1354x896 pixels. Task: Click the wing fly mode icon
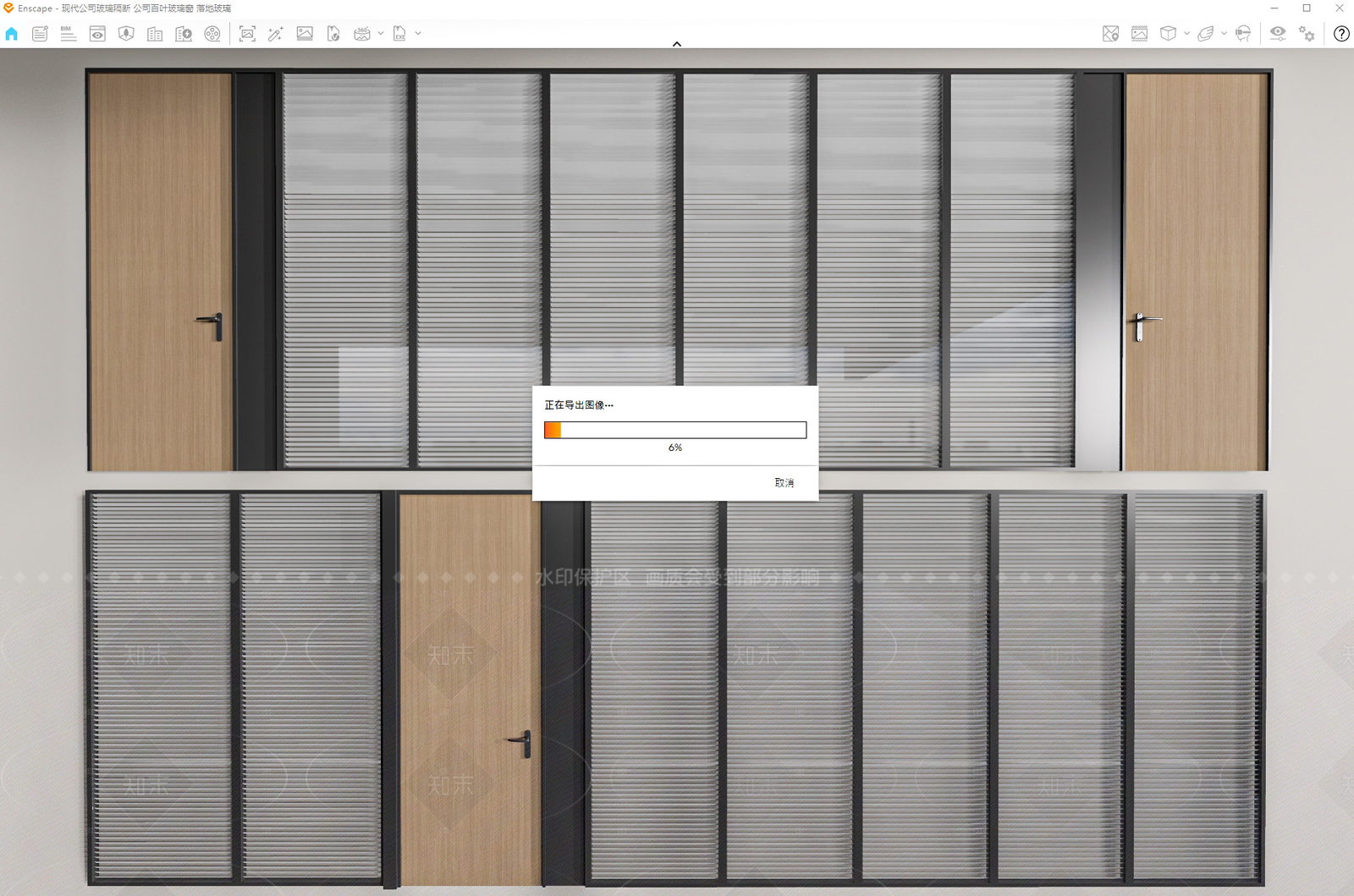1206,34
